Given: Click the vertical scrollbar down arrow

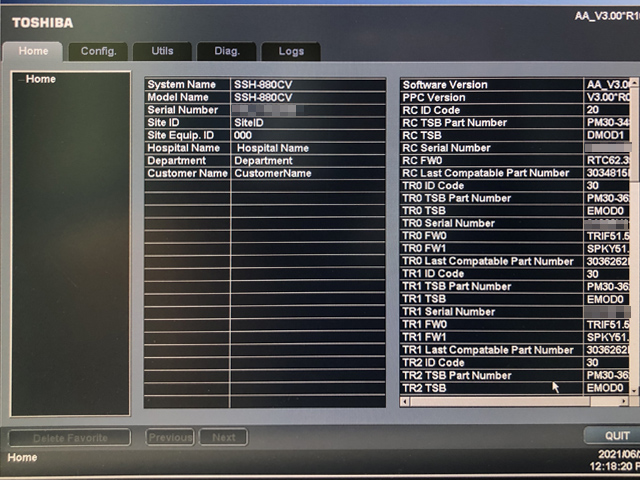Looking at the screenshot, I should pyautogui.click(x=634, y=391).
